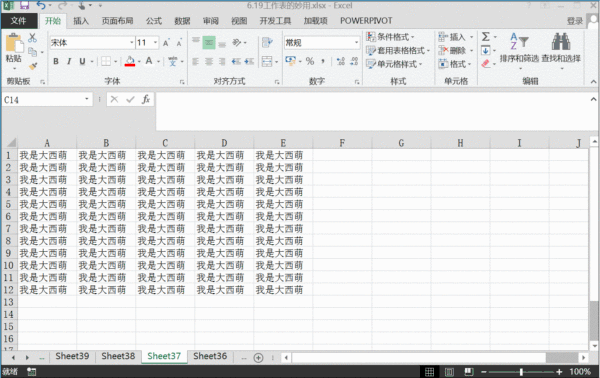Increase indent
Viewport: 600px width, 378px height.
pos(249,61)
